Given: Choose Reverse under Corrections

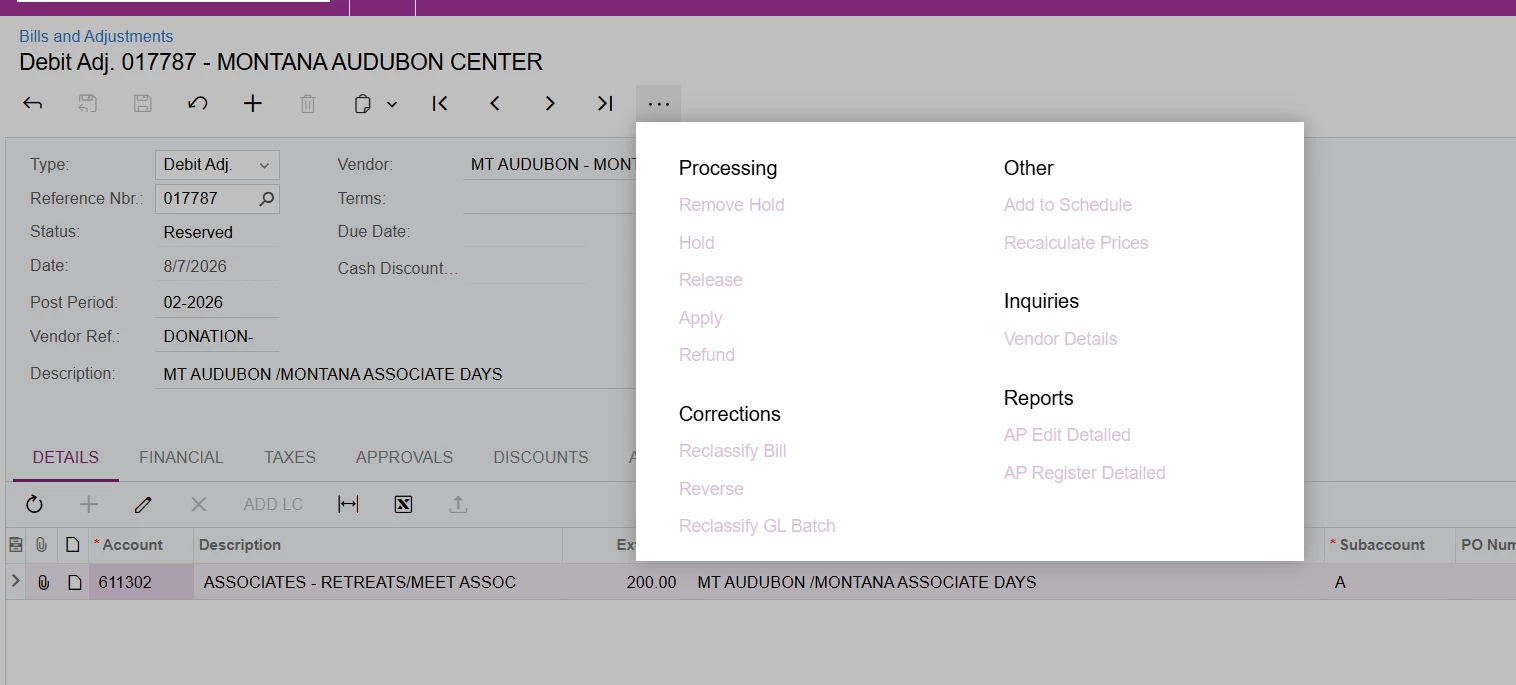Looking at the screenshot, I should (711, 489).
